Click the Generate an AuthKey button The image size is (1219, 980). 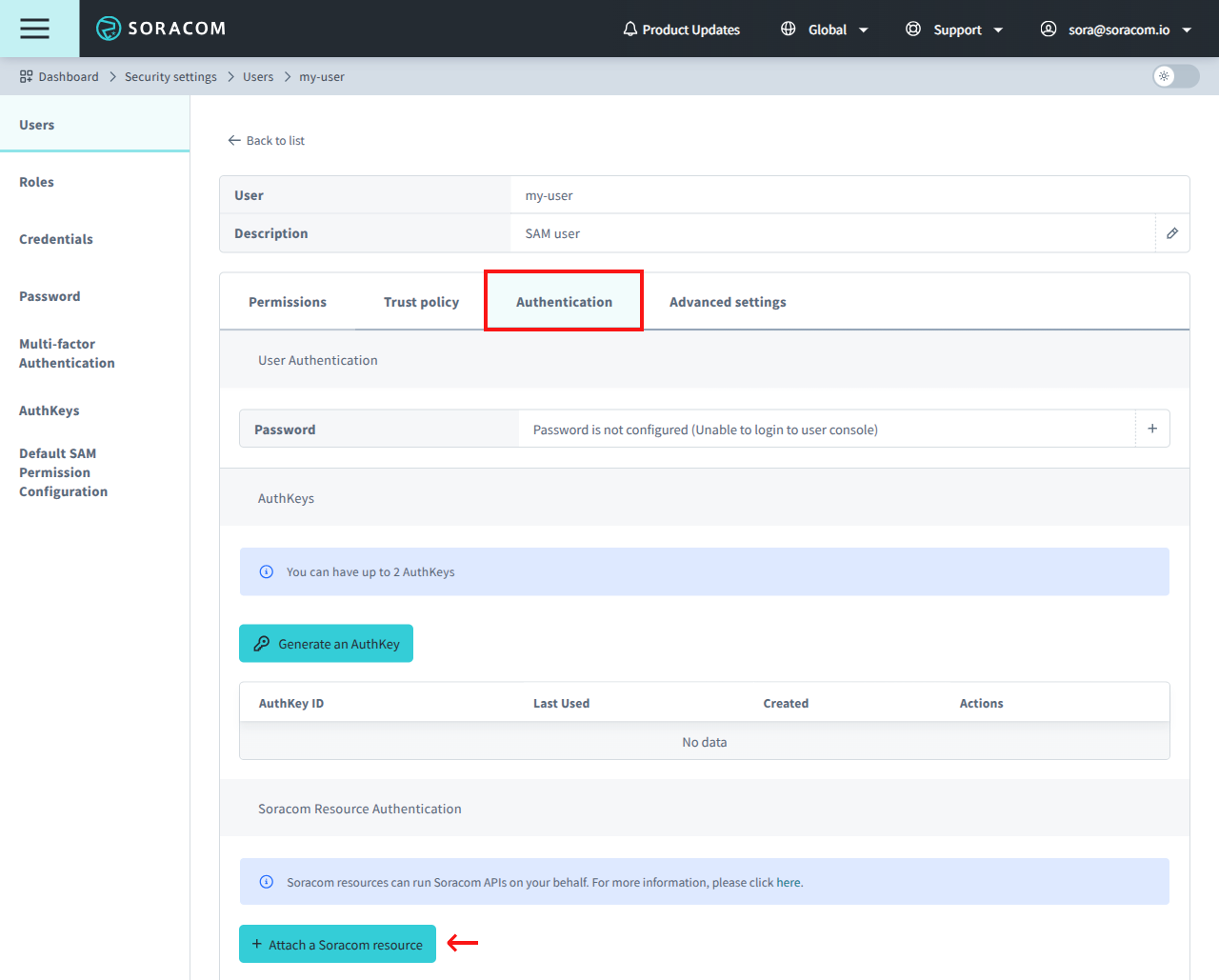[326, 643]
